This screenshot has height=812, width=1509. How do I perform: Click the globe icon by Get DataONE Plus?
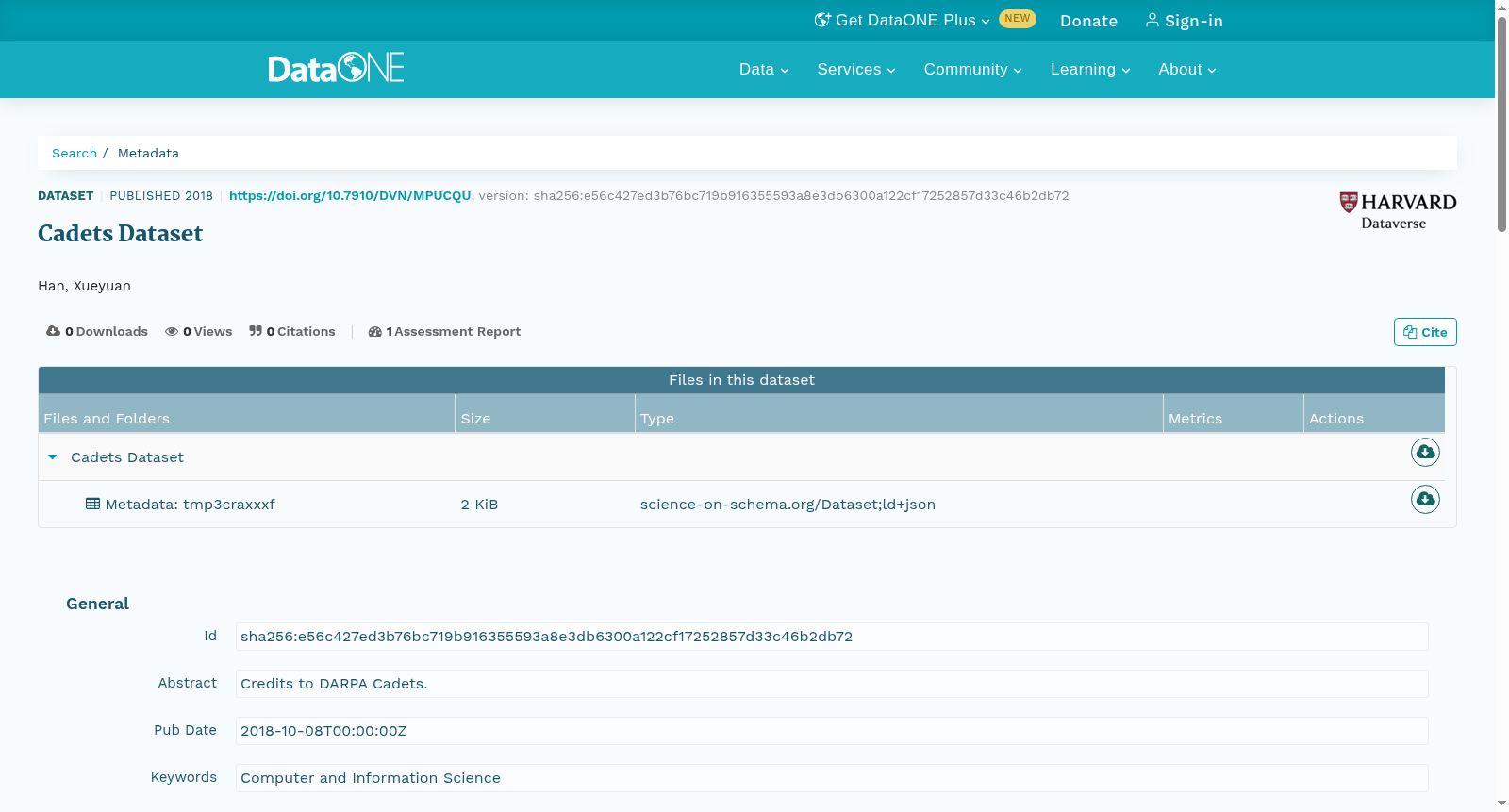tap(822, 20)
